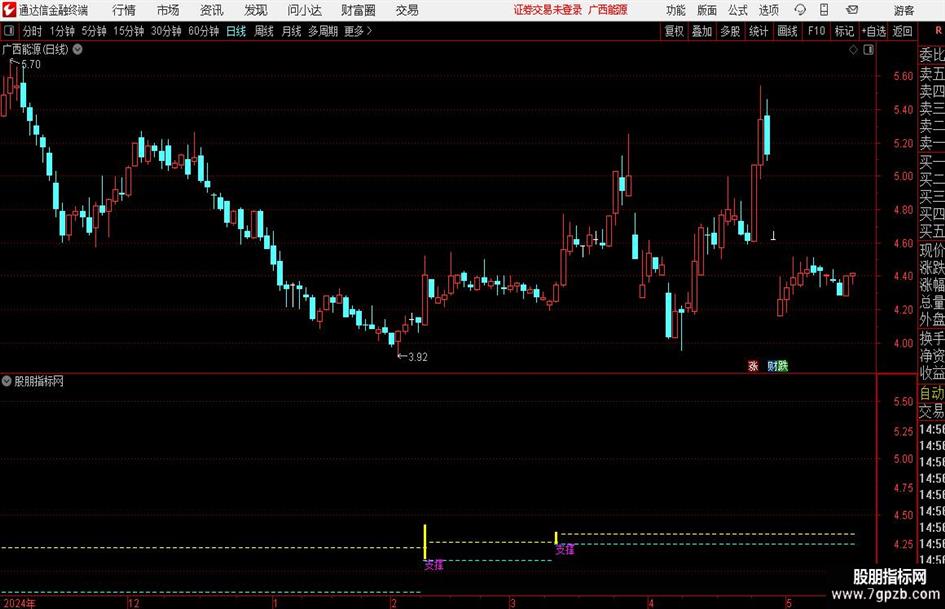945x609 pixels.
Task: Select the 日线 daily tab
Action: pyautogui.click(x=236, y=31)
